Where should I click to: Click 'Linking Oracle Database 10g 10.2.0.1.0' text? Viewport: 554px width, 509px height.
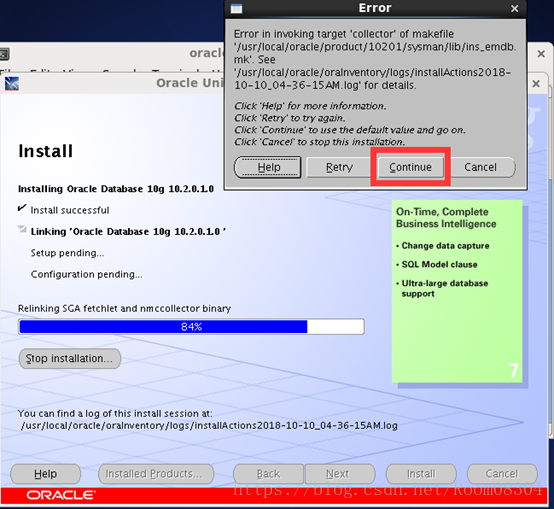(x=128, y=232)
